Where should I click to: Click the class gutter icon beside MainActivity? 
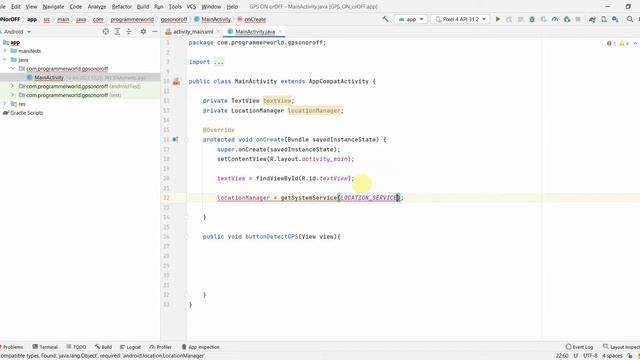pos(176,82)
